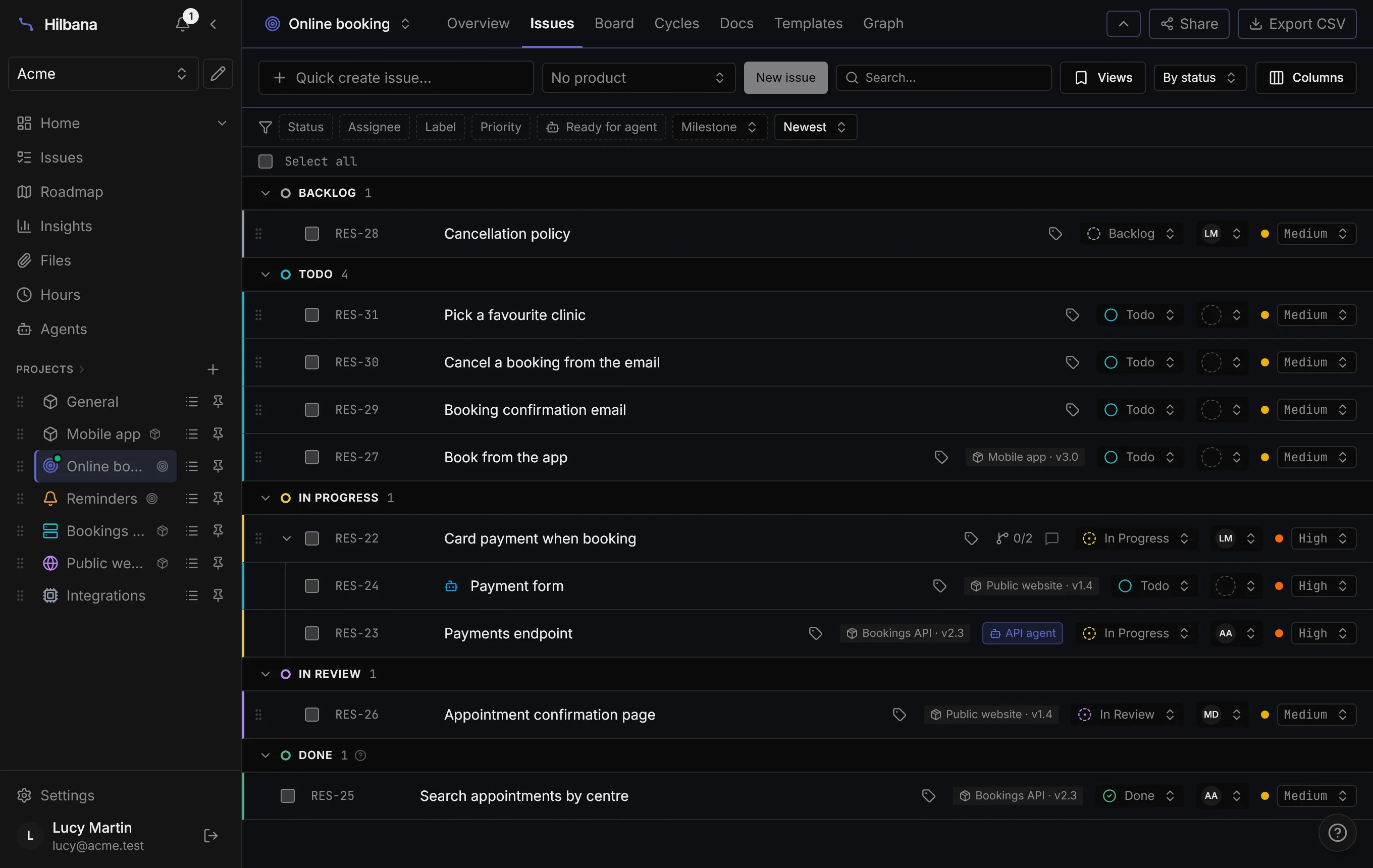The image size is (1373, 868).
Task: Switch to the Board tab
Action: [614, 23]
